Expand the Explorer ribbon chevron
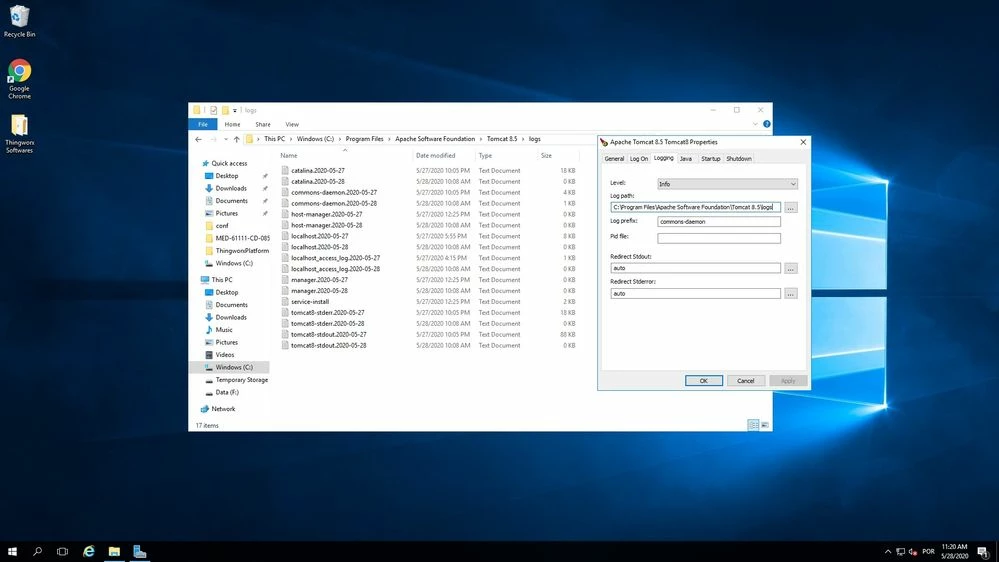Image resolution: width=999 pixels, height=562 pixels. pos(755,124)
